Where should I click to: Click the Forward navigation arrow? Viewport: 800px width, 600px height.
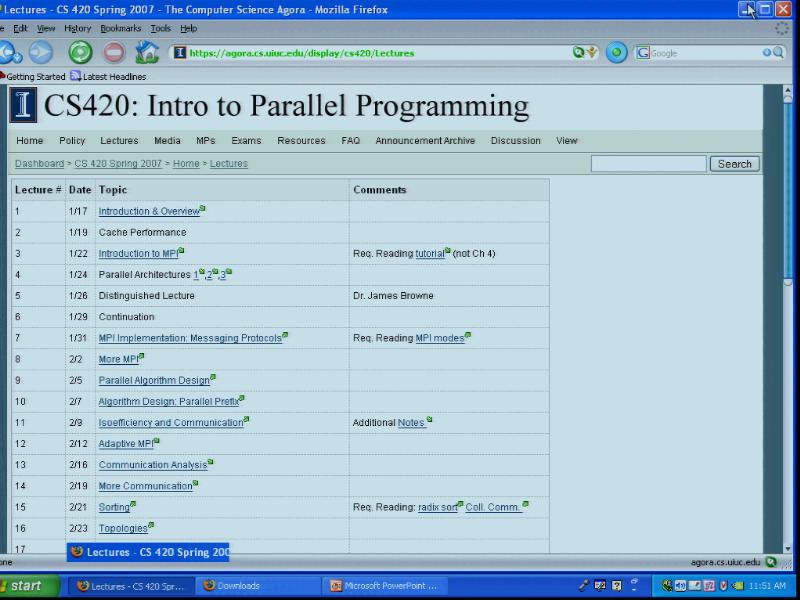41,53
